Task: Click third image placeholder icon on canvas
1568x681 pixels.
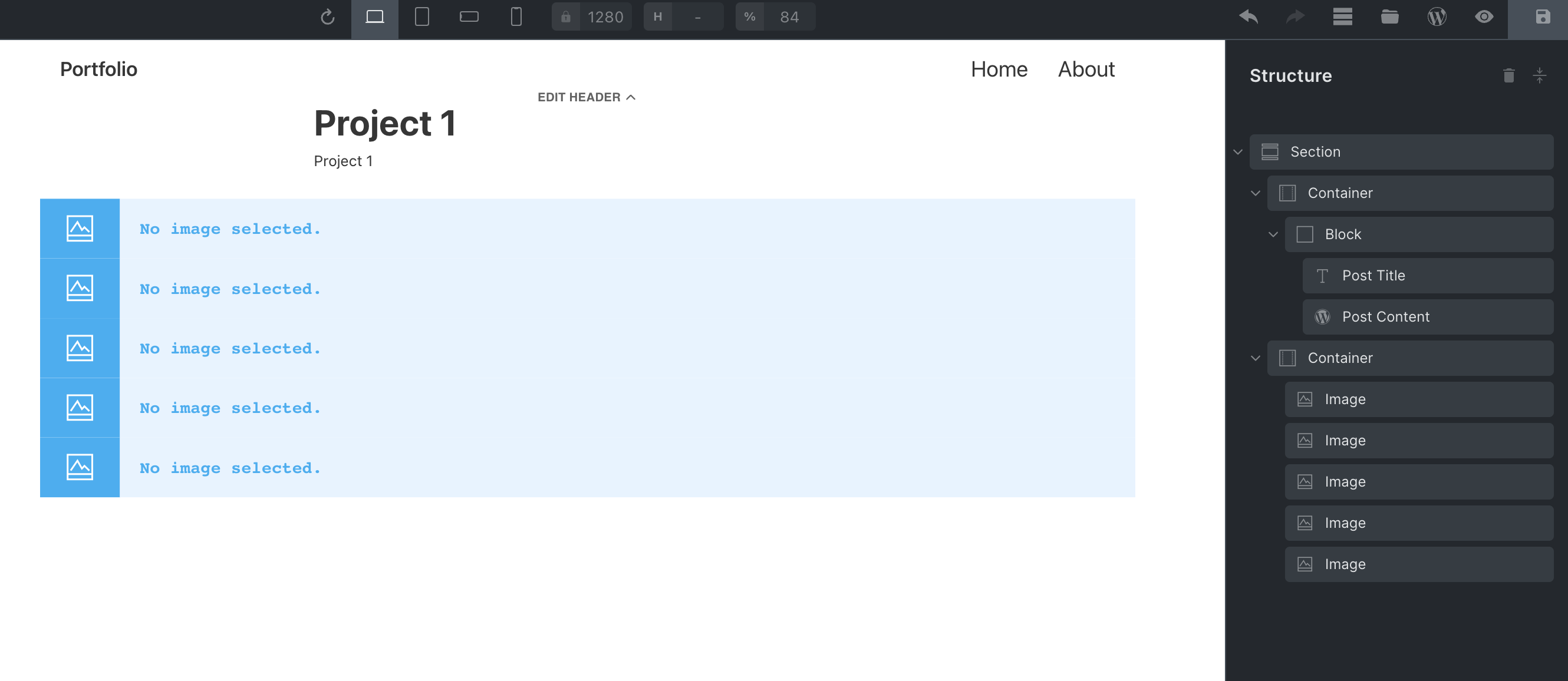Action: (x=80, y=348)
